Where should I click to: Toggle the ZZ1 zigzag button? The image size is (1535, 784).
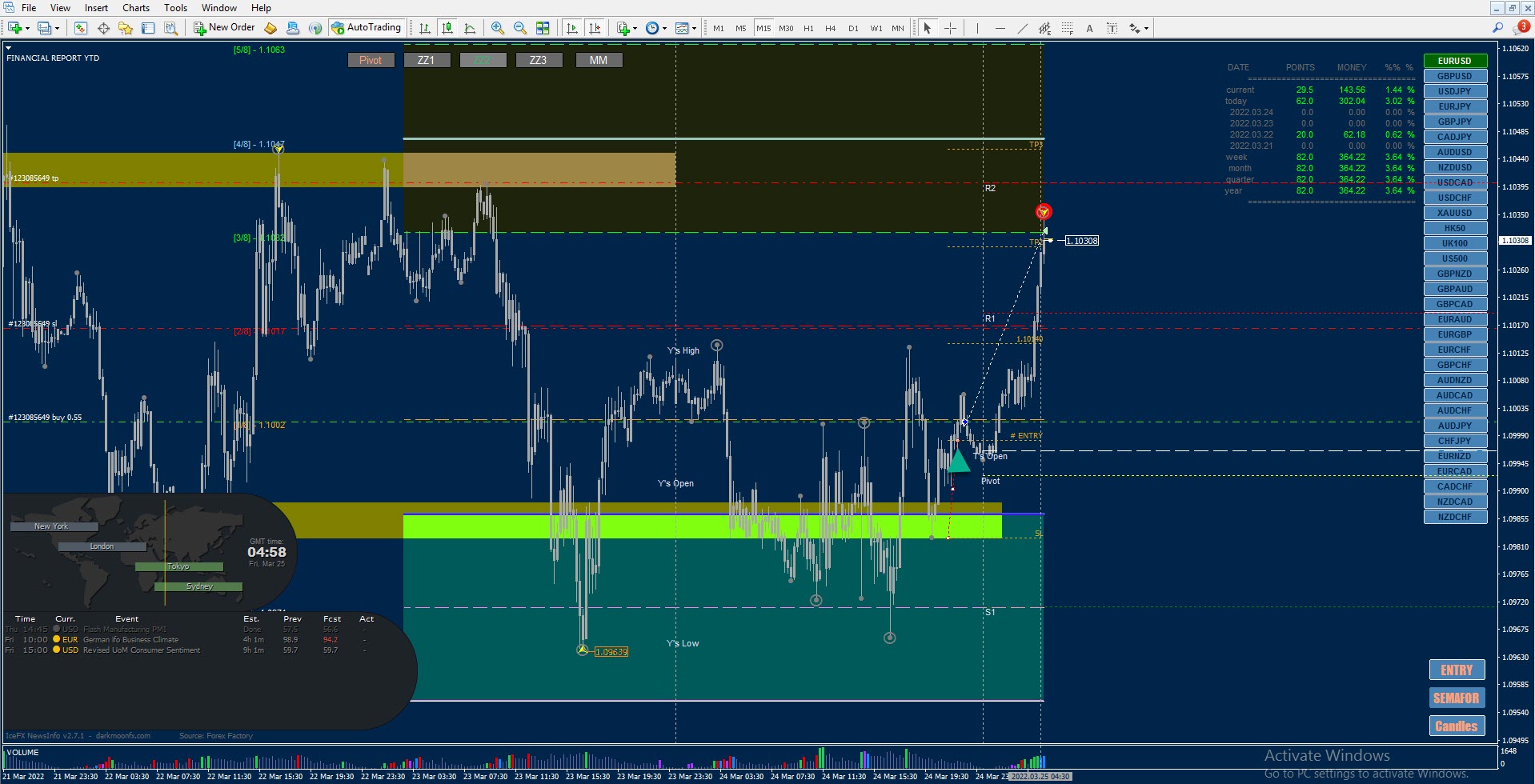[x=426, y=60]
